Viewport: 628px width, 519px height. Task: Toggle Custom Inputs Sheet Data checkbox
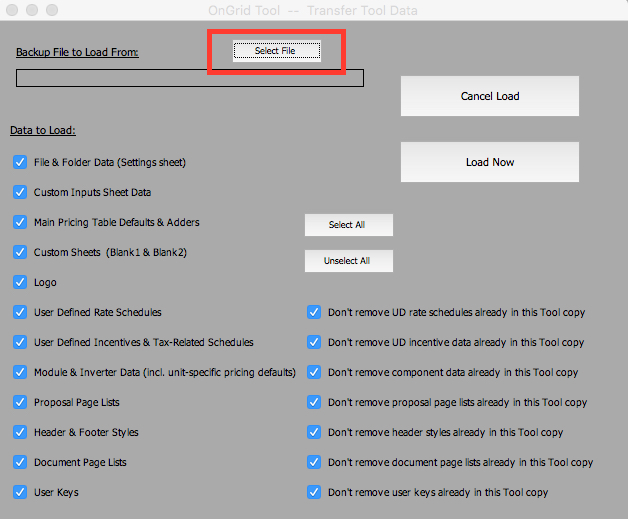20,192
